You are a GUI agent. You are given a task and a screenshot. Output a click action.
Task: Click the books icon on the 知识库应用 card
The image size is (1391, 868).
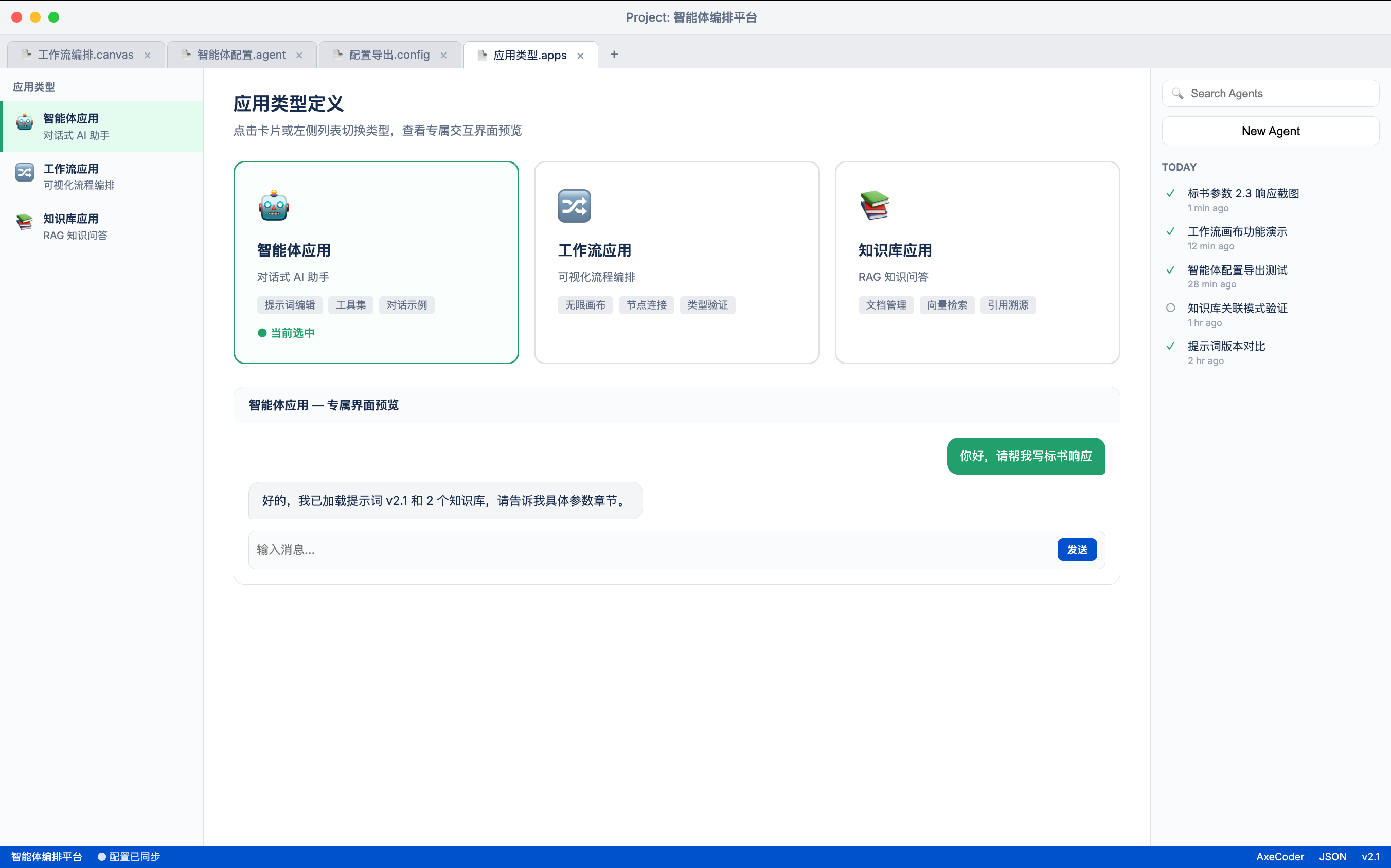[x=875, y=206]
